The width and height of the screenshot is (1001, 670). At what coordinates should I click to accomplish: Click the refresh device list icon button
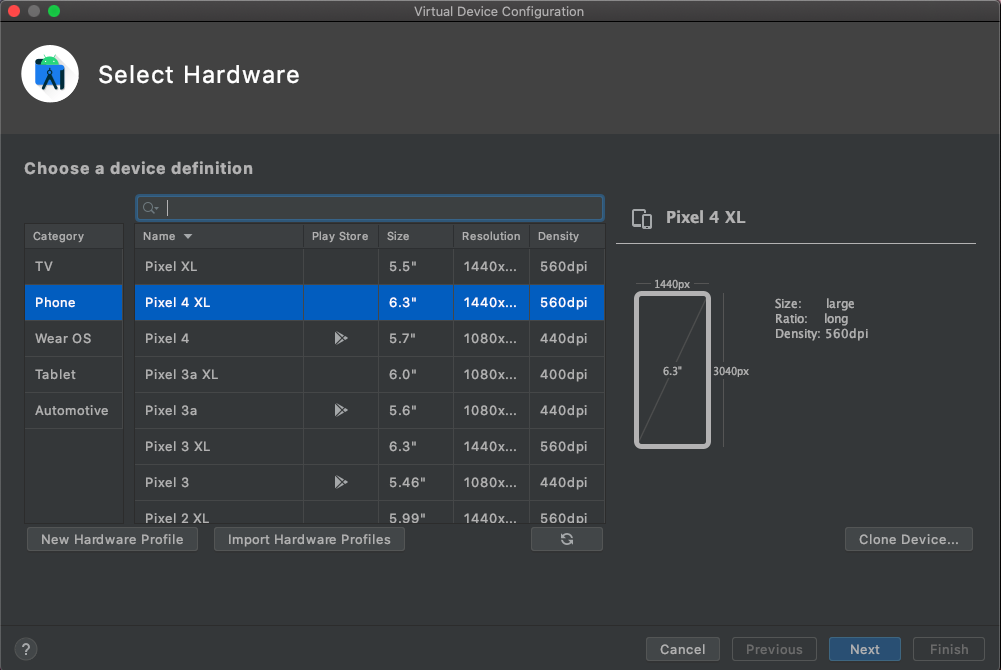pyautogui.click(x=567, y=539)
